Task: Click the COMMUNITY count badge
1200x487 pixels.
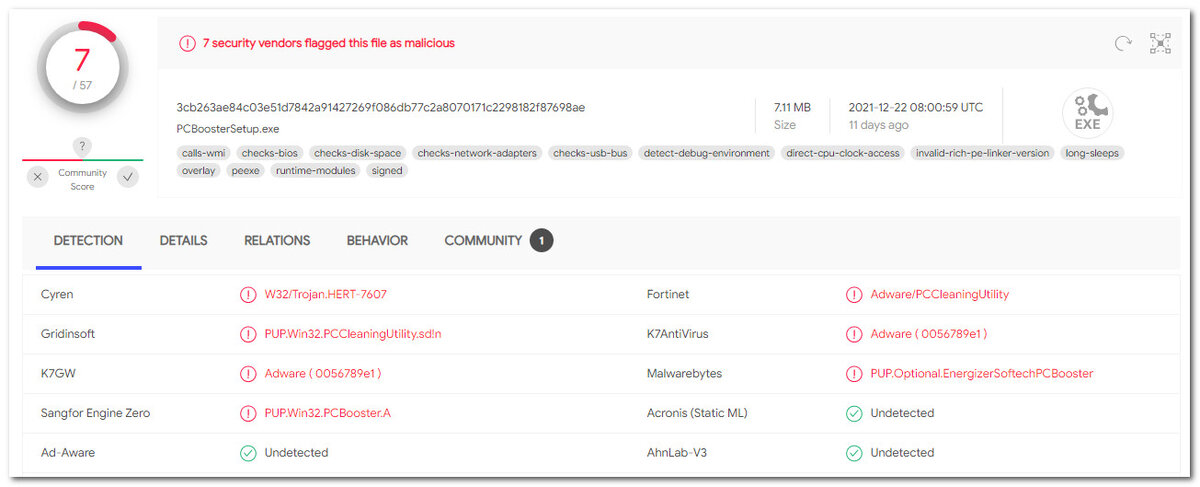Action: click(x=541, y=241)
